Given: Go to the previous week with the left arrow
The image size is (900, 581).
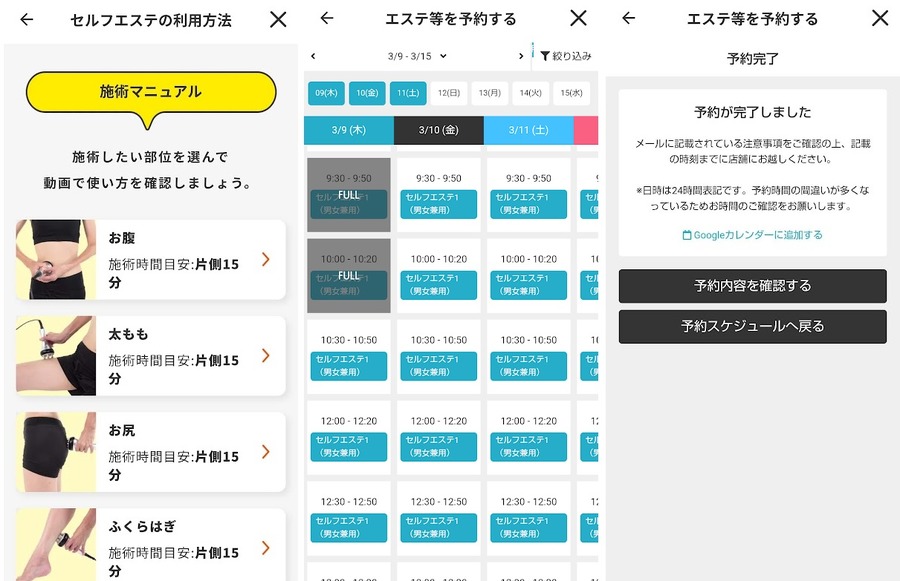Looking at the screenshot, I should coord(312,55).
